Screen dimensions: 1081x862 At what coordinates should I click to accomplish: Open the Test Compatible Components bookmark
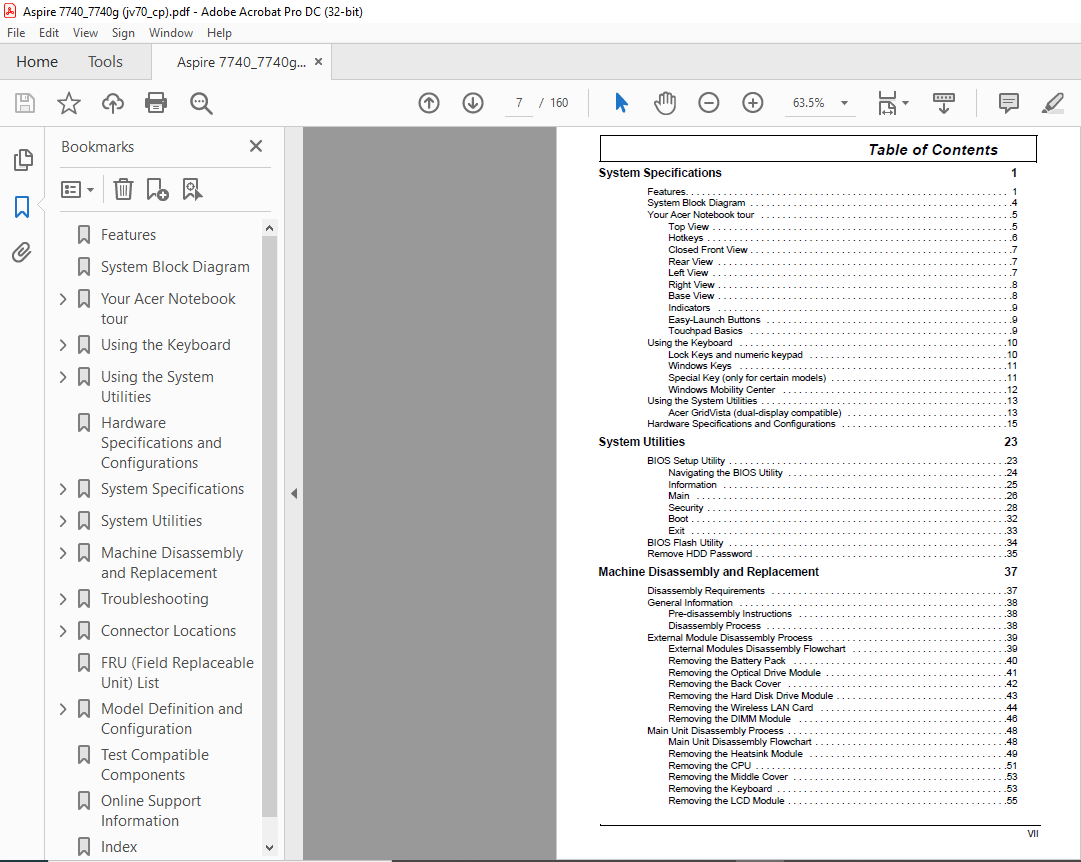[154, 765]
